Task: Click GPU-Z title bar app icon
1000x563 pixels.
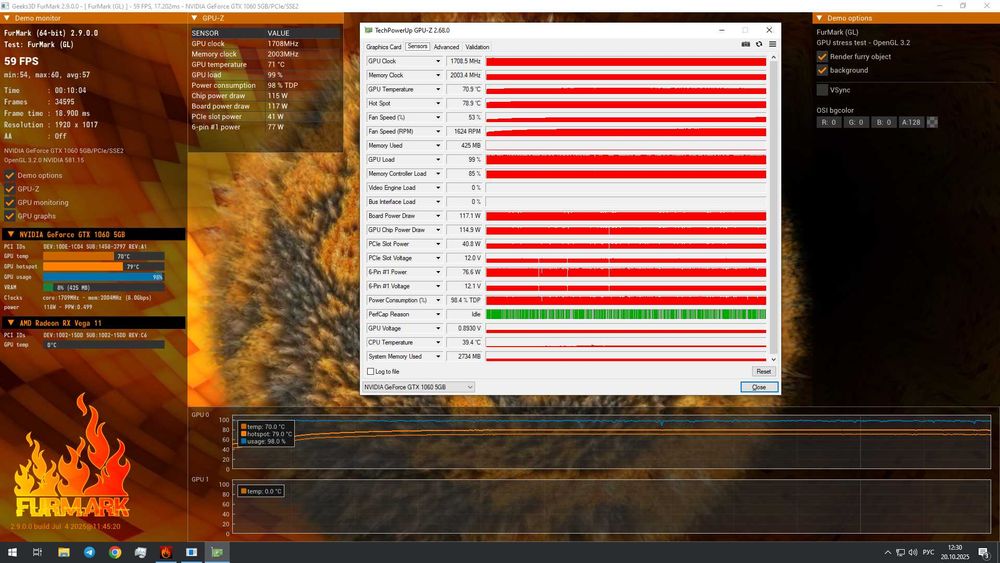Action: coord(368,30)
